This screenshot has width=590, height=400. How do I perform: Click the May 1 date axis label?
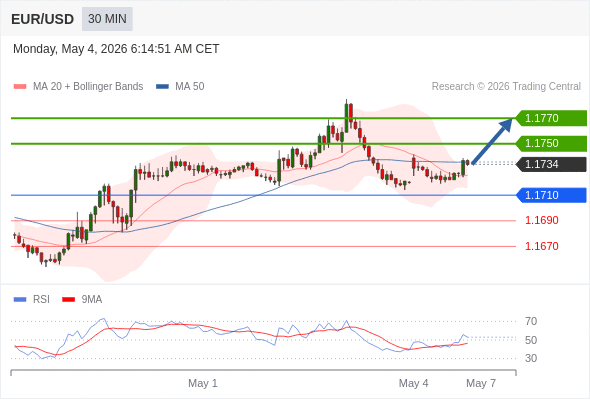coord(203,383)
